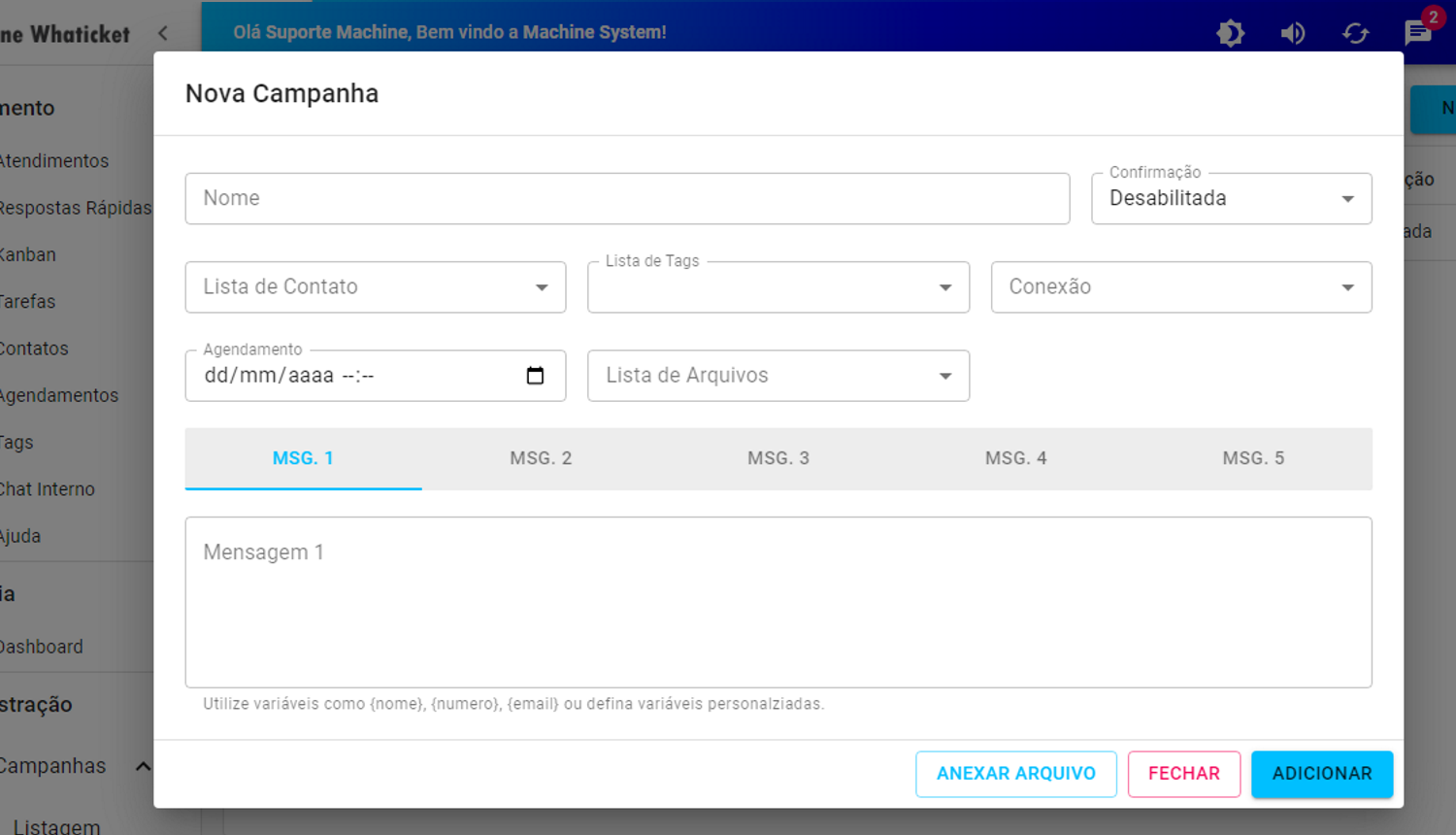Toggle dark mode brightness icon
The height and width of the screenshot is (835, 1456).
tap(1230, 33)
